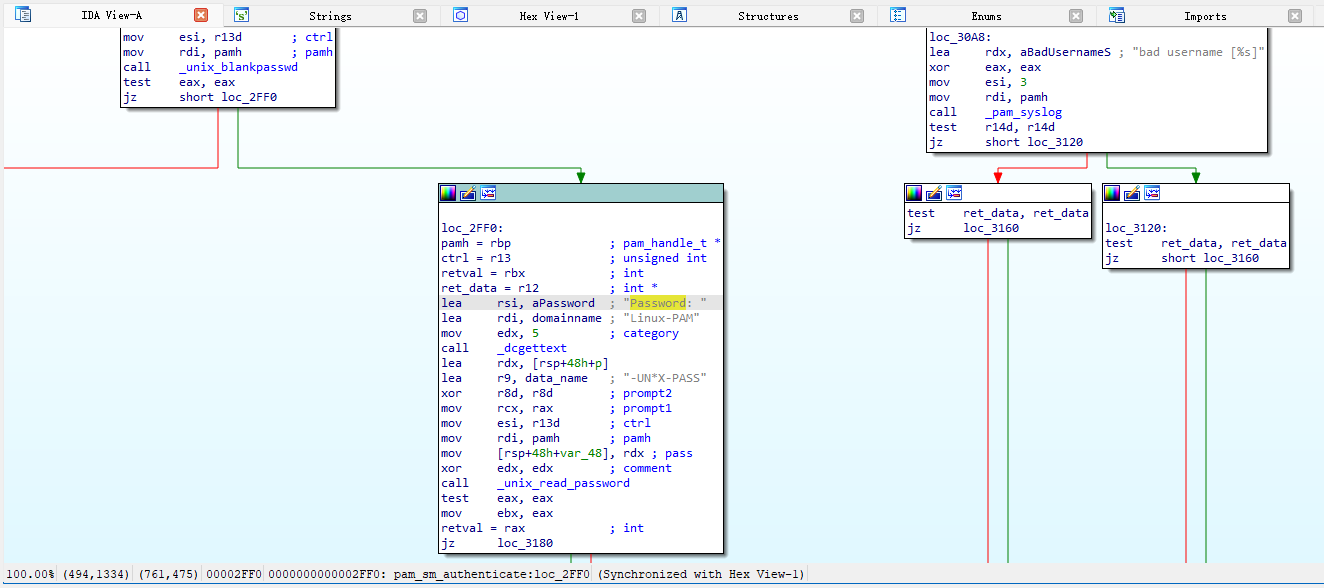Viewport: 1324px width, 588px height.
Task: Click the color icon on the loc_3120 node
Action: tap(1112, 193)
